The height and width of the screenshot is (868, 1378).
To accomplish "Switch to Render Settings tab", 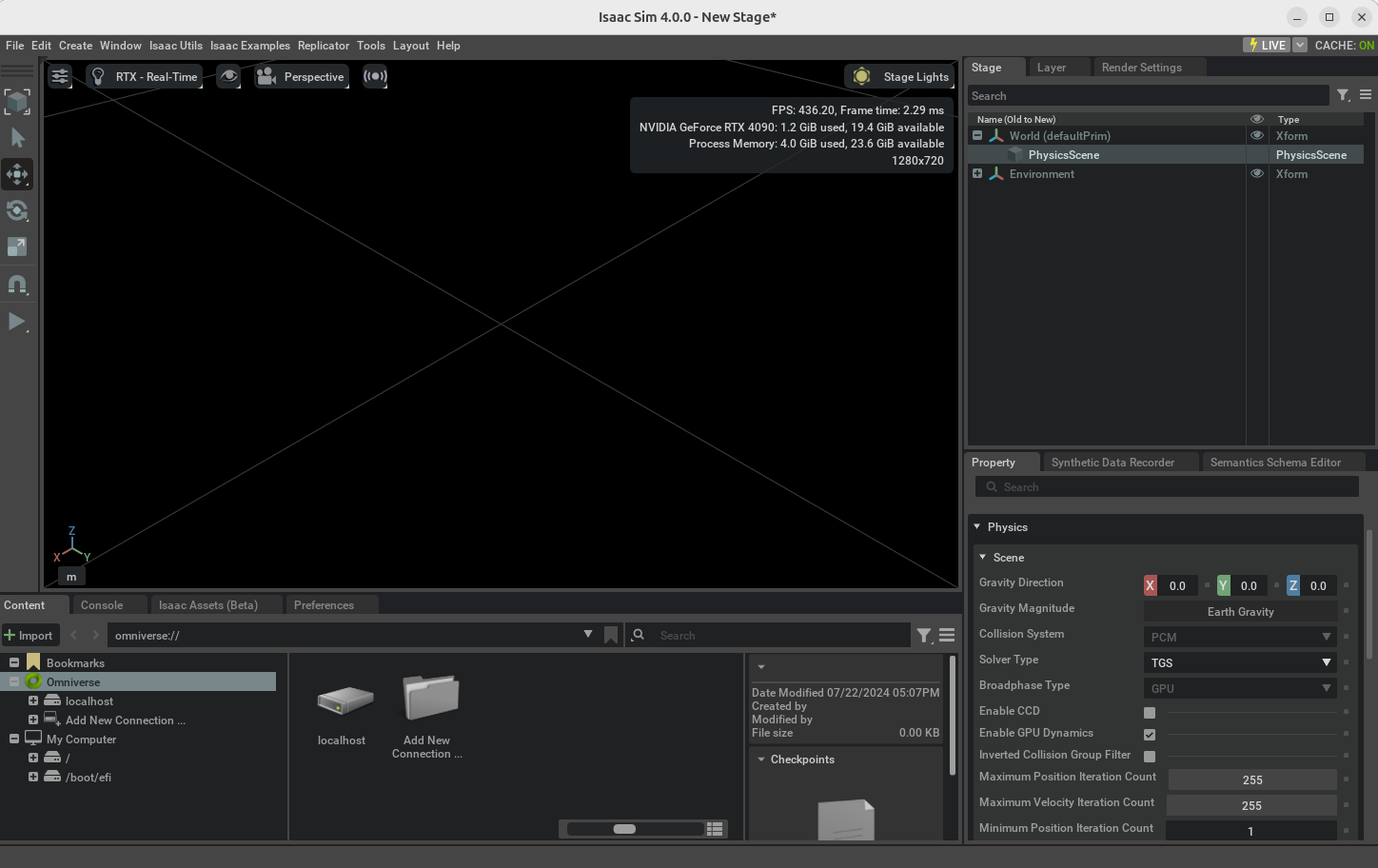I will click(1142, 68).
